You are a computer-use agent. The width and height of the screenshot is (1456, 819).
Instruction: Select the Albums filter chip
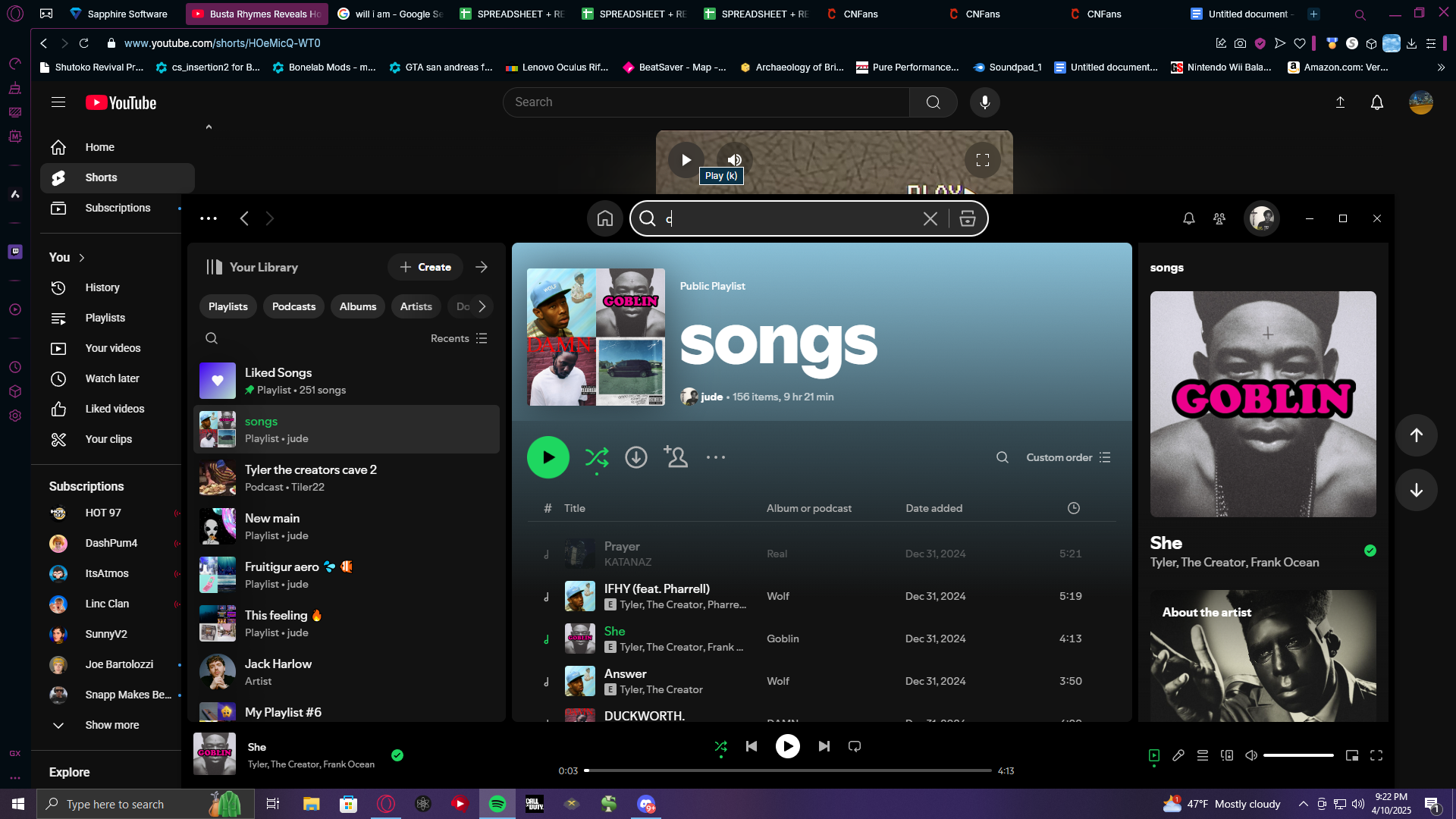tap(357, 307)
